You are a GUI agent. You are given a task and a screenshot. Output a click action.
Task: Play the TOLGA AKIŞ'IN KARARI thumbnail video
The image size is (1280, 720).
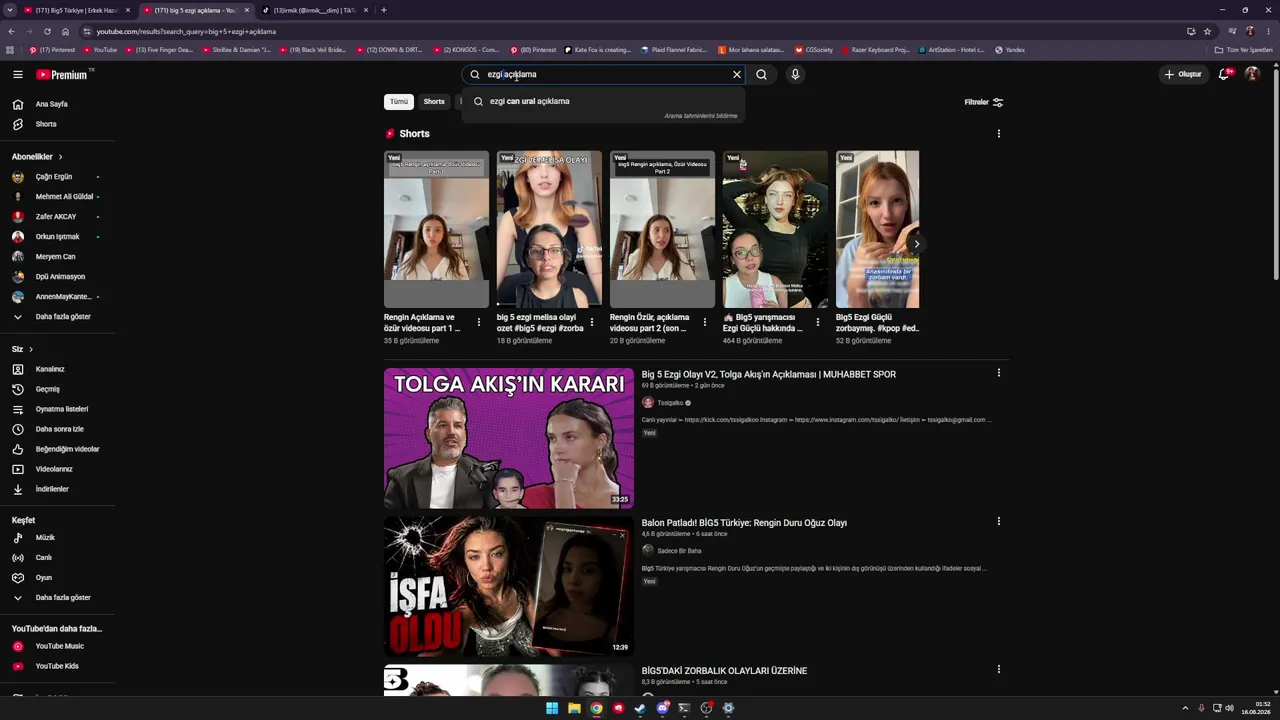(509, 438)
